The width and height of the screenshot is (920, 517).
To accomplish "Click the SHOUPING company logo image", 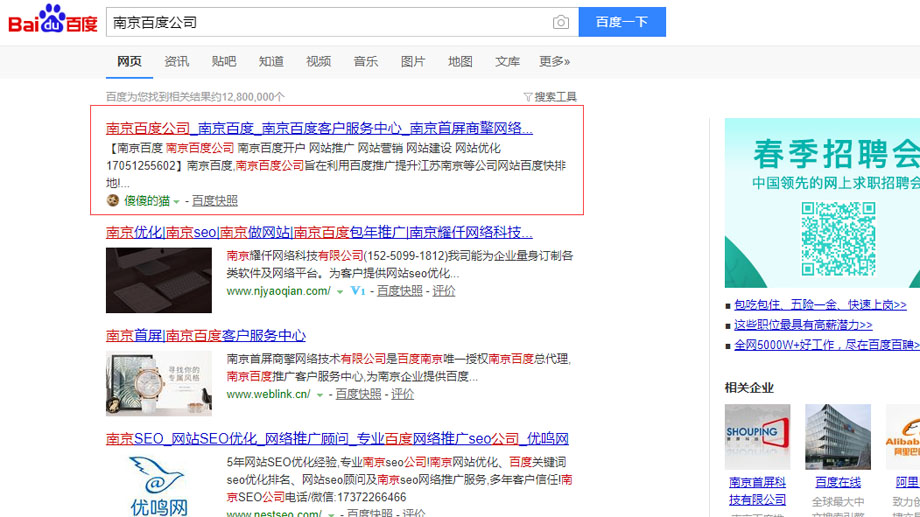I will click(x=757, y=437).
